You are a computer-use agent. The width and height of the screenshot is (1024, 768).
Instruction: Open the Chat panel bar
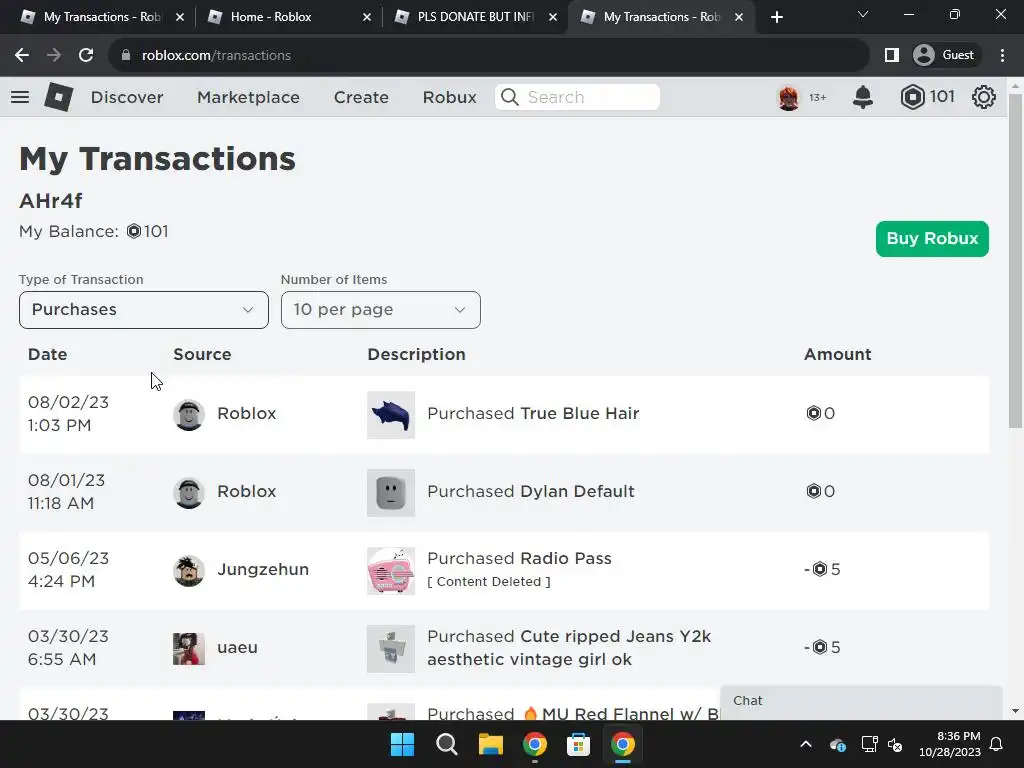(x=861, y=701)
